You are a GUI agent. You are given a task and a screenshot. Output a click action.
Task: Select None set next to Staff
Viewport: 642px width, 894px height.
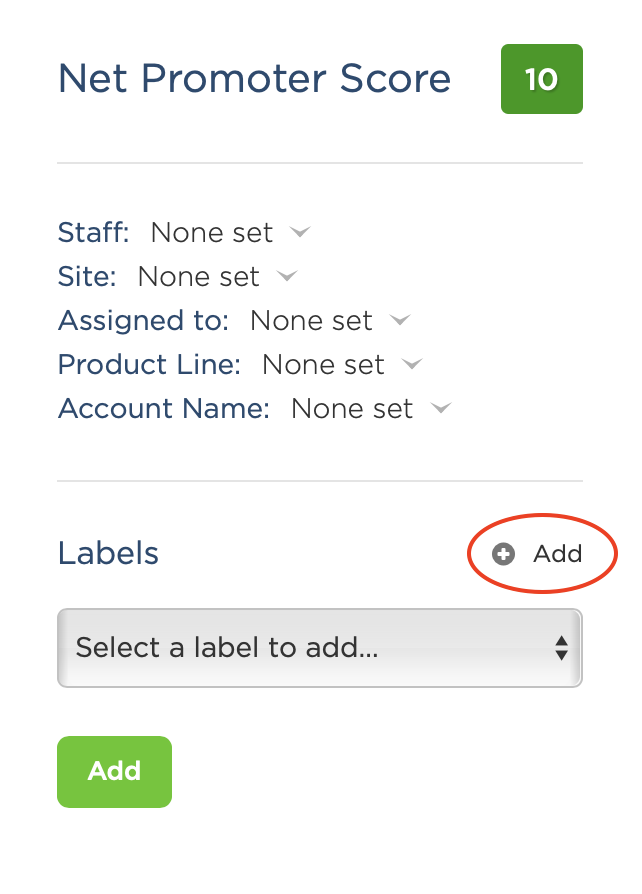212,233
